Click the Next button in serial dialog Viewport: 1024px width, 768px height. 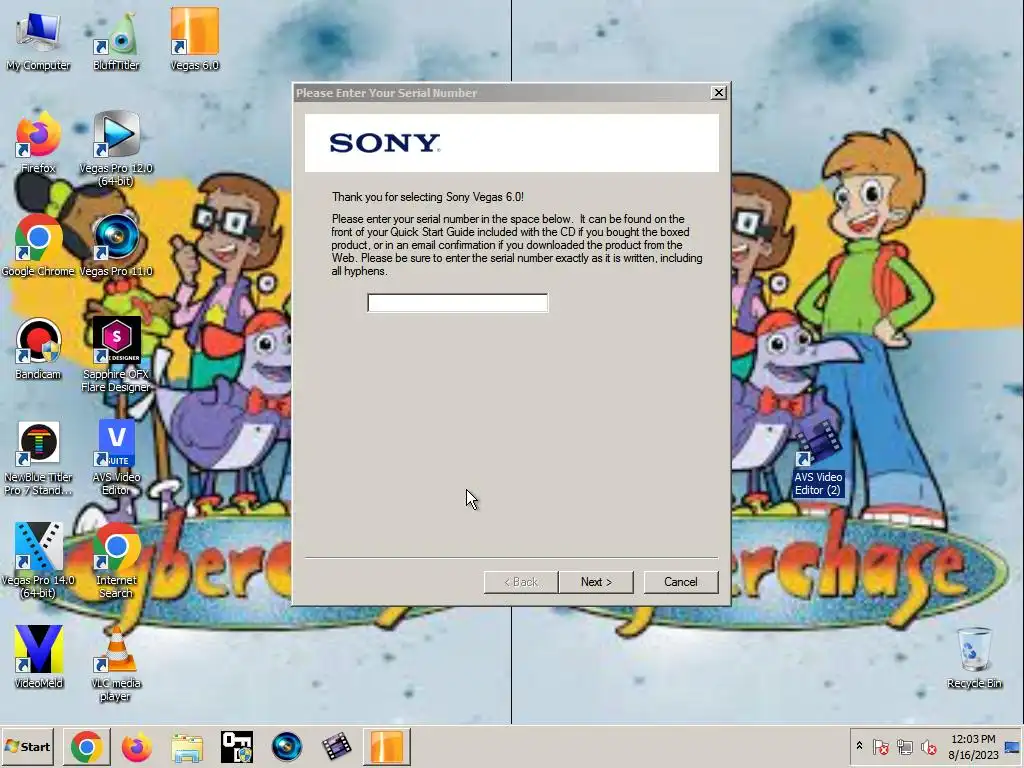coord(596,582)
